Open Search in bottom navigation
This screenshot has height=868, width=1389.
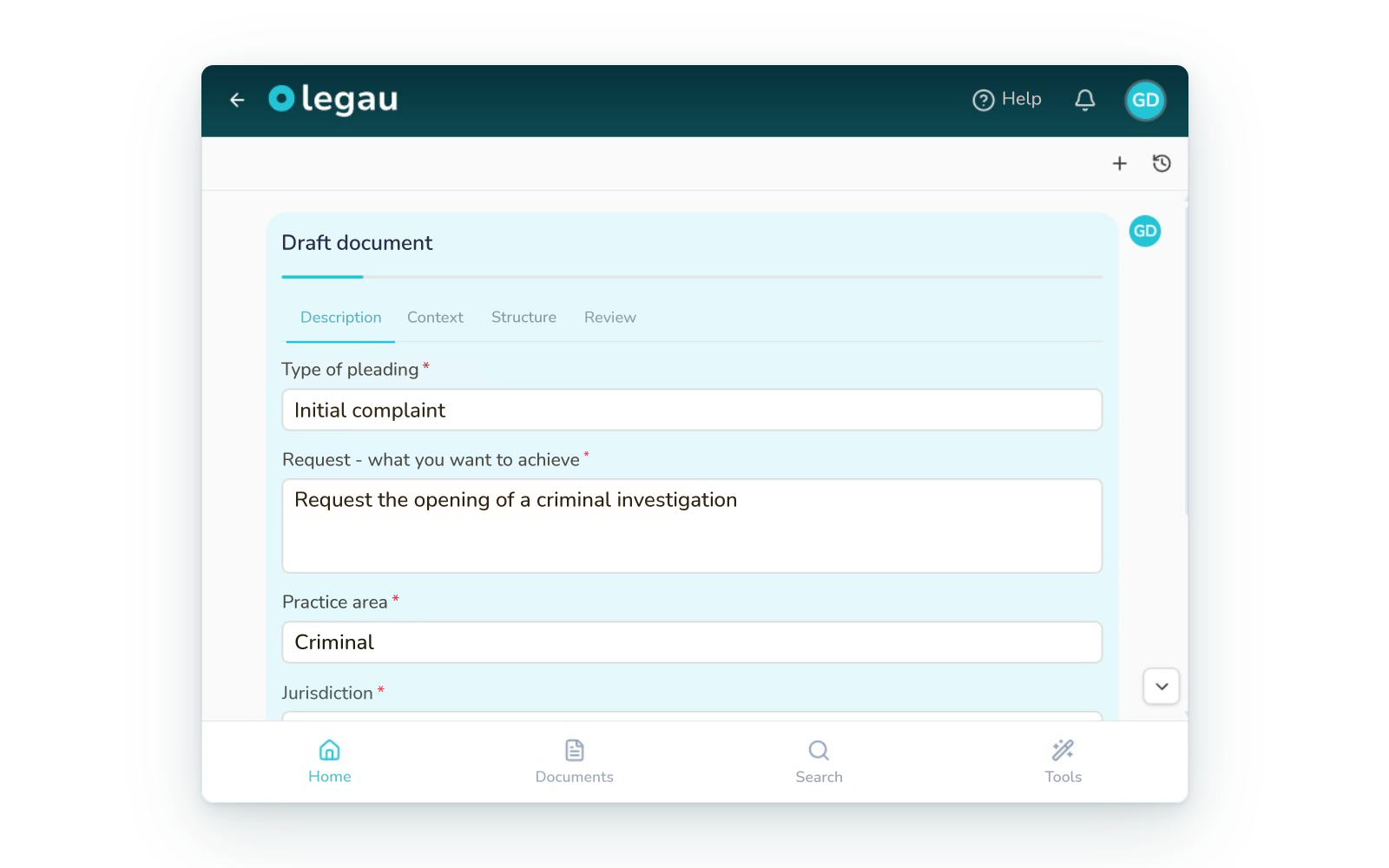[x=819, y=761]
